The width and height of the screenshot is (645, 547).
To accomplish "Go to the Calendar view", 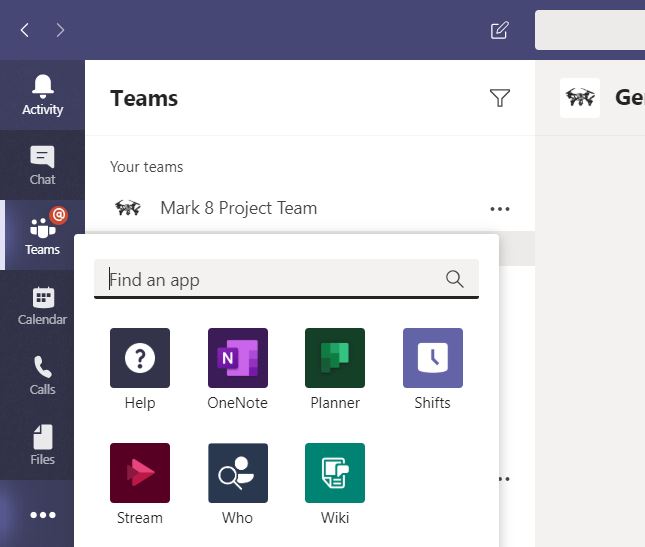I will [42, 305].
